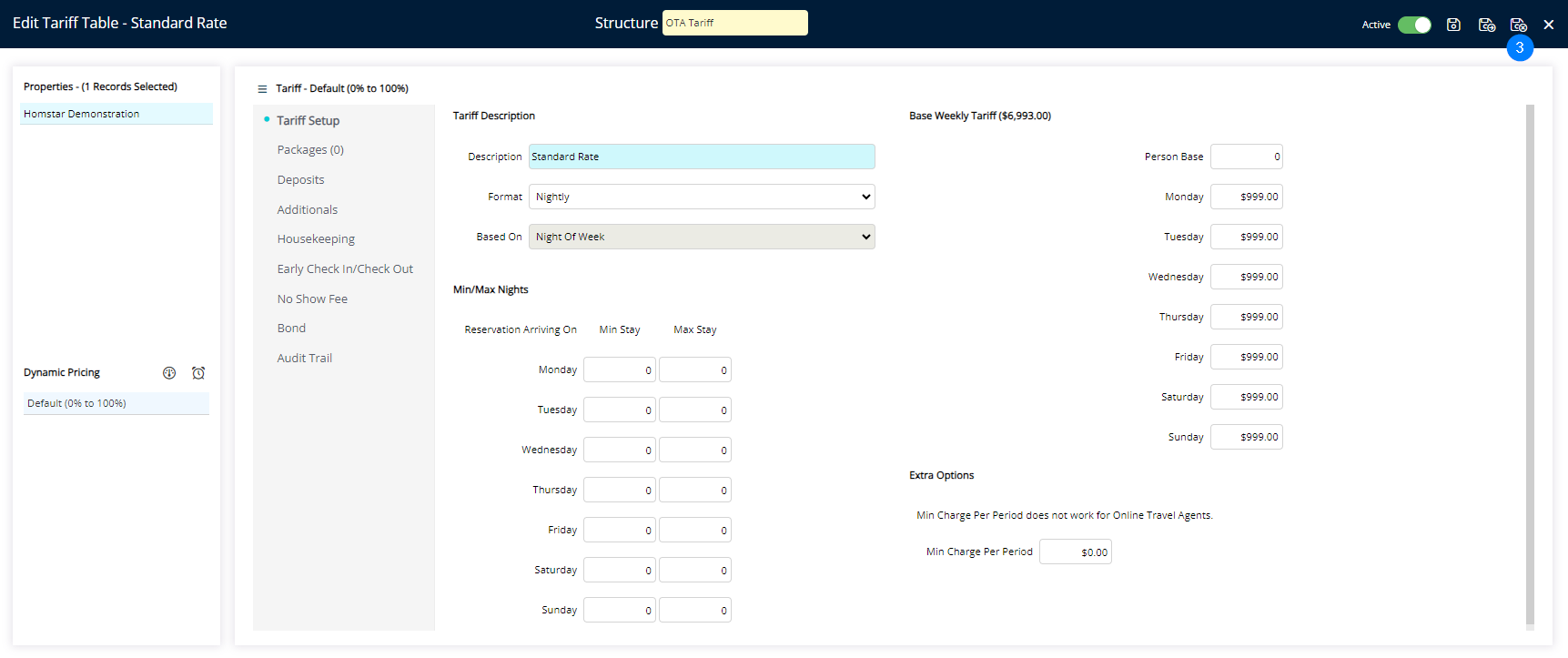The image size is (1568, 658).
Task: Click the blue number 3 badge
Action: click(x=1519, y=48)
